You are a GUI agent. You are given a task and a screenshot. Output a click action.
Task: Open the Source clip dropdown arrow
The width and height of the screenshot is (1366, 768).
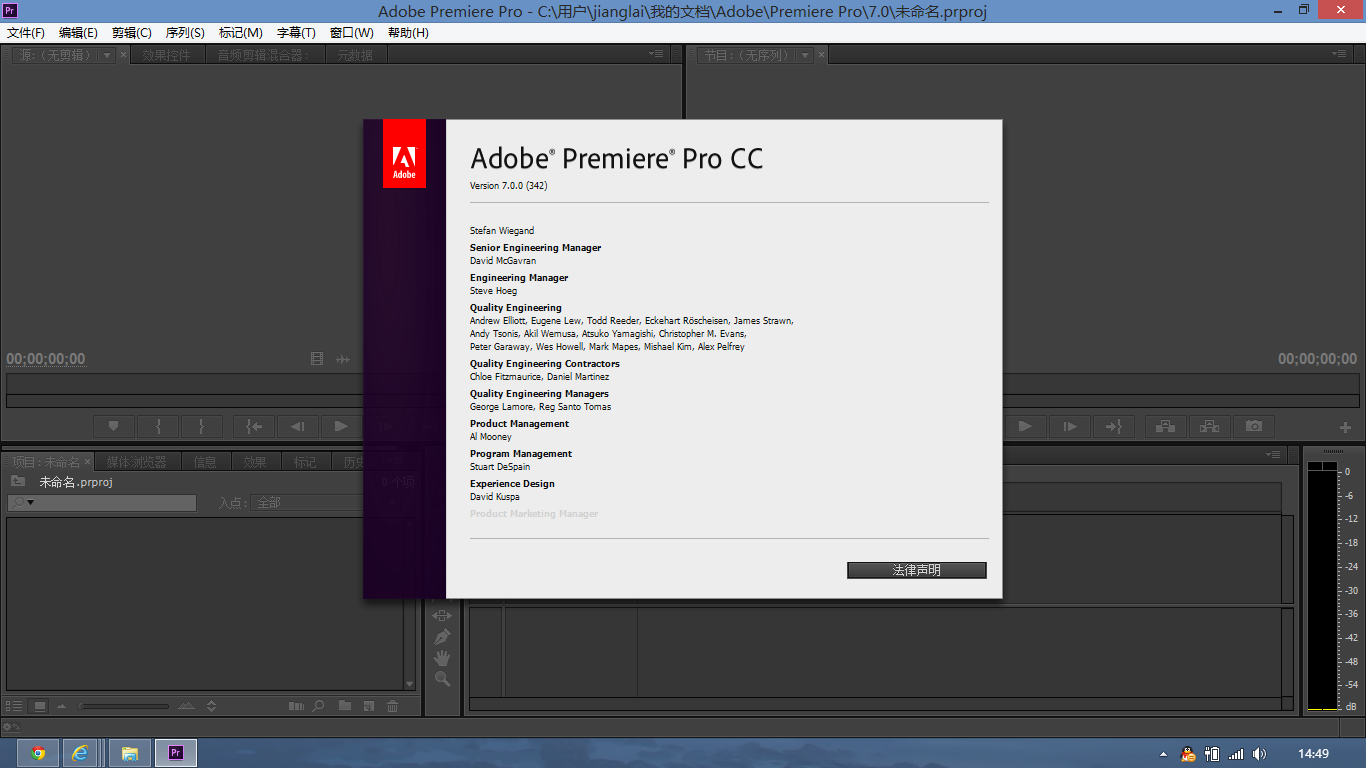point(107,55)
